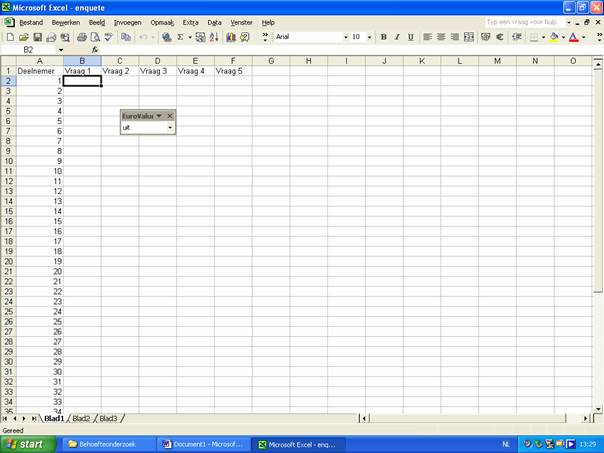Switch to the Blad3 sheet tab
Image resolution: width=604 pixels, height=453 pixels.
click(x=108, y=418)
